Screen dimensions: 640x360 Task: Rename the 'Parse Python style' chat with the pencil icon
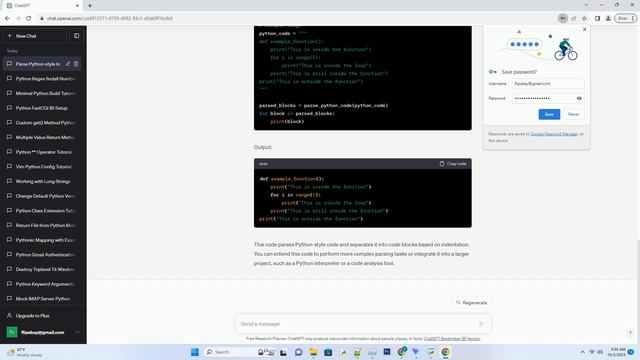(68, 64)
